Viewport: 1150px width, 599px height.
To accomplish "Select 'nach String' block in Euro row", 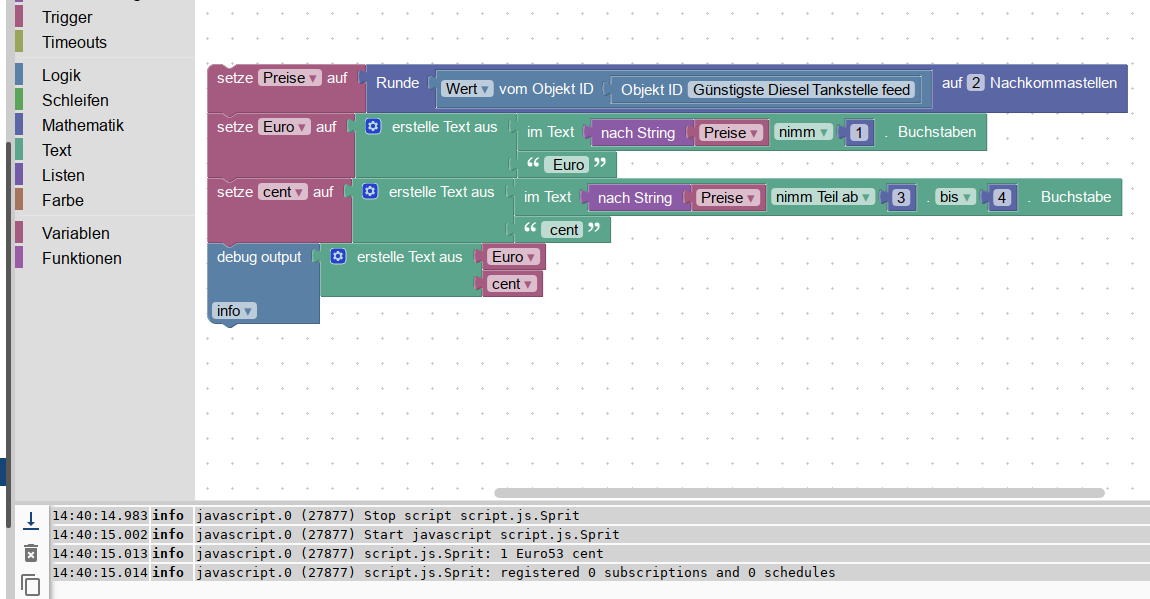I will coord(637,133).
